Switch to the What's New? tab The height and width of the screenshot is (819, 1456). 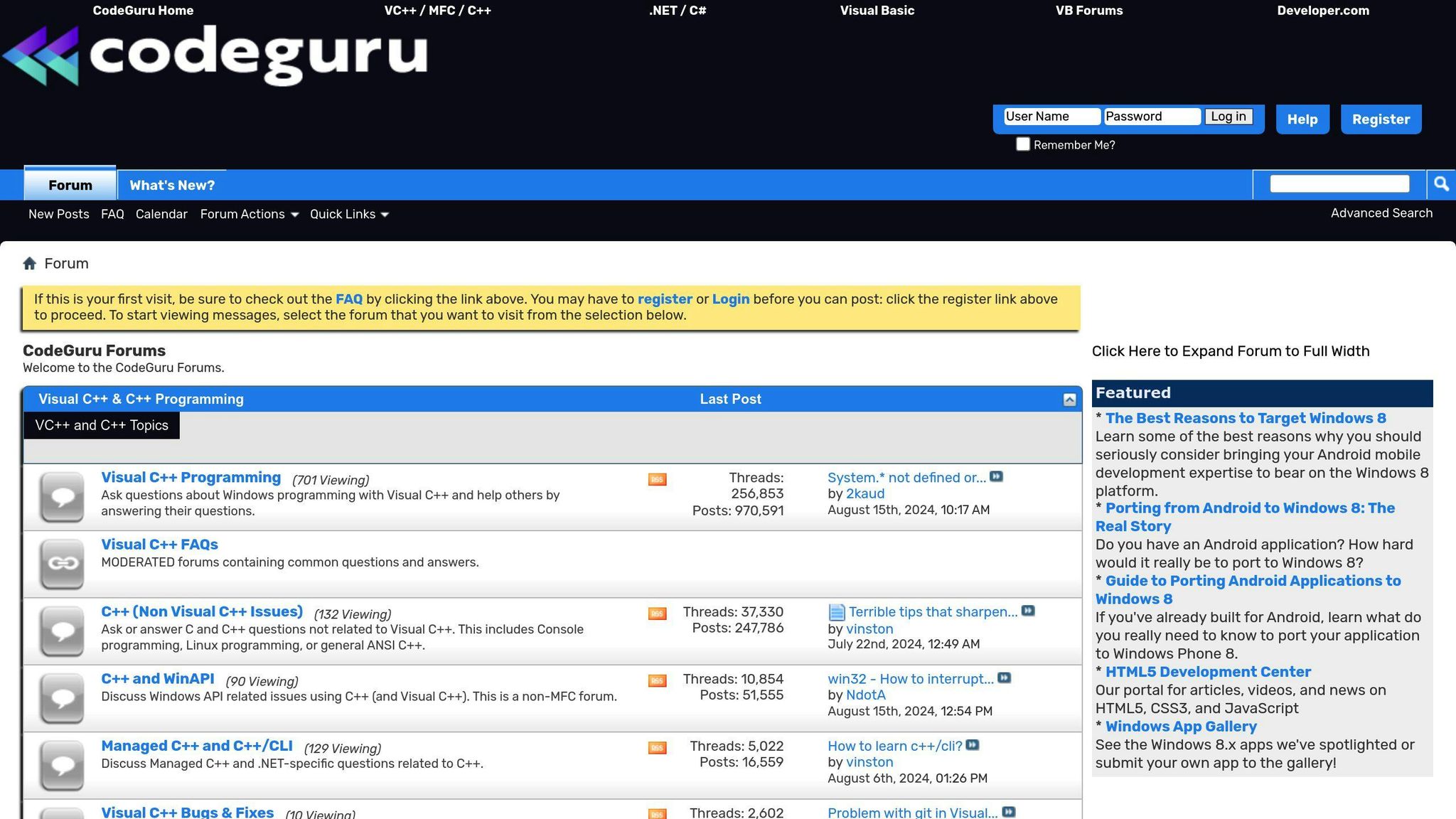pyautogui.click(x=171, y=185)
